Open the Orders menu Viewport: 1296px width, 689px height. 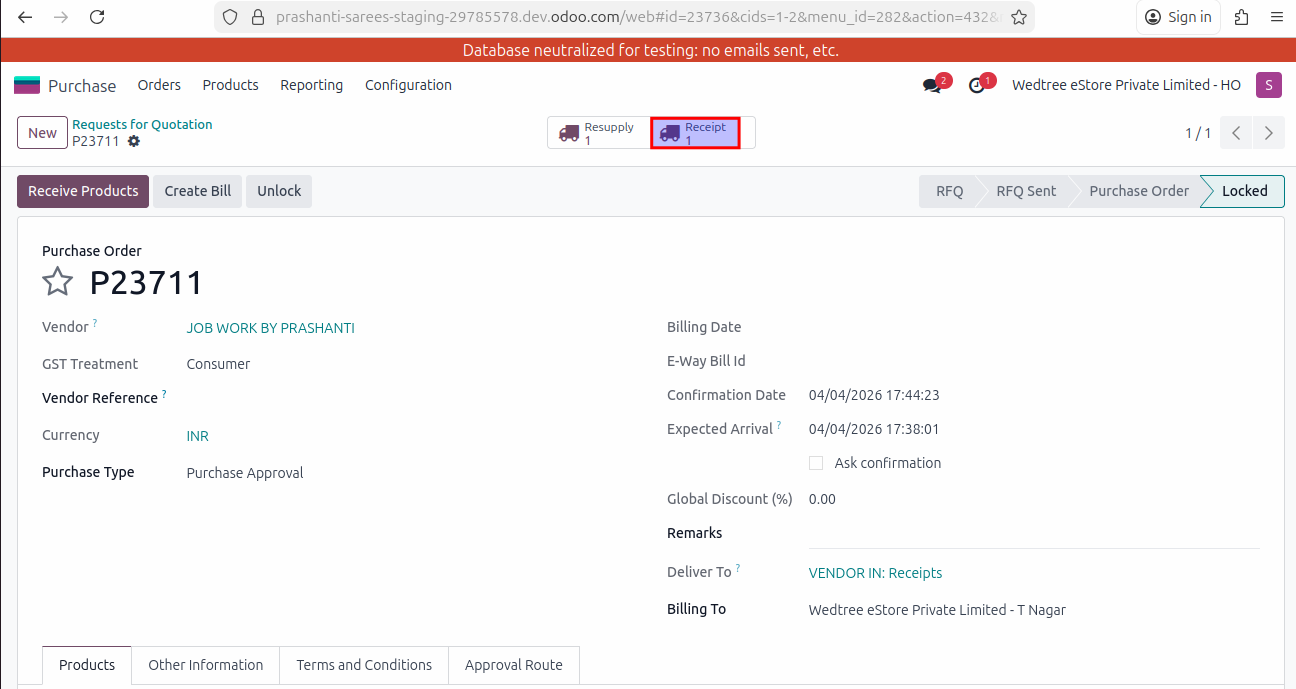pyautogui.click(x=159, y=85)
